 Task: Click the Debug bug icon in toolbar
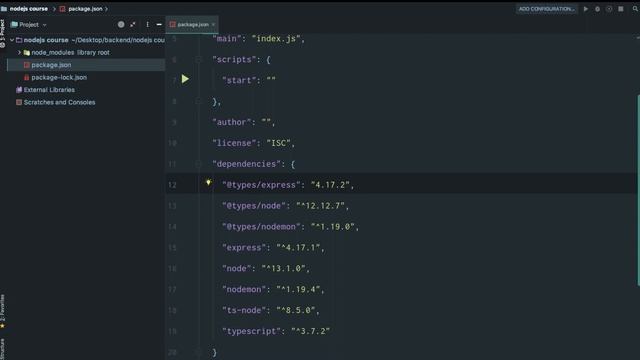tap(597, 9)
